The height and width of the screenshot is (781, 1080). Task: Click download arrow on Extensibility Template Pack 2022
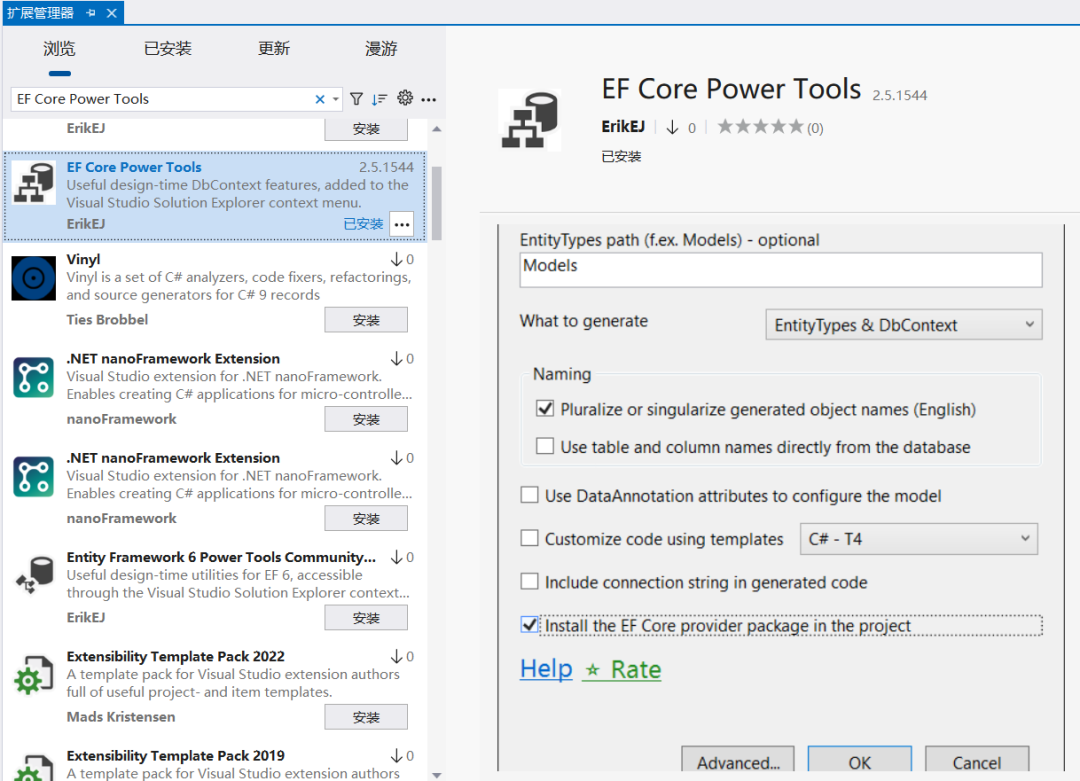coord(397,656)
